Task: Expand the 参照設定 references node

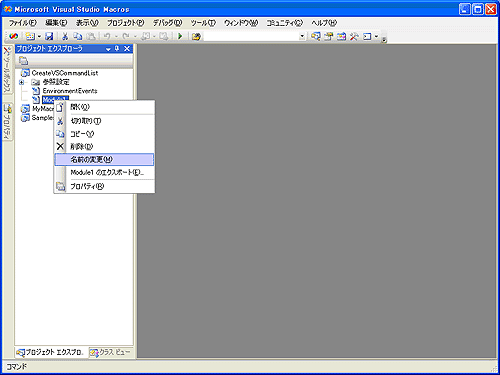Action: pos(22,82)
